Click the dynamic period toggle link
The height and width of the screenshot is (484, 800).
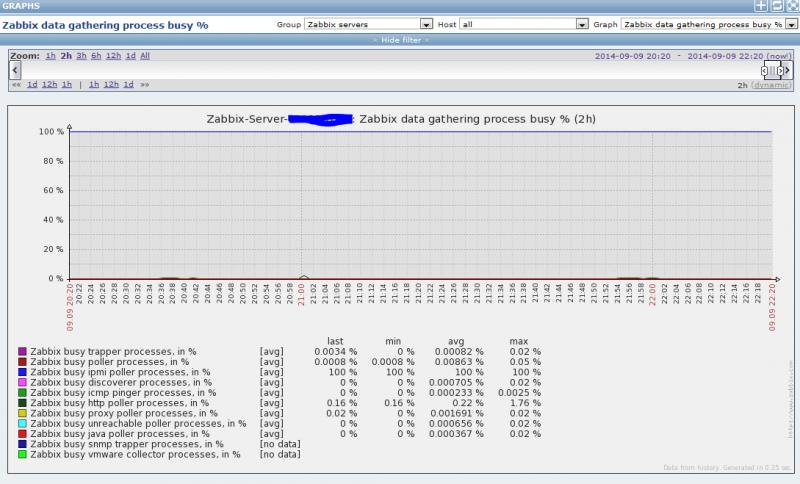771,85
